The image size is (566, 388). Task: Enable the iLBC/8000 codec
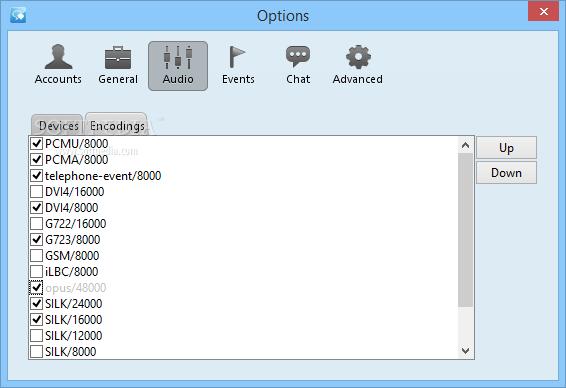coord(36,271)
